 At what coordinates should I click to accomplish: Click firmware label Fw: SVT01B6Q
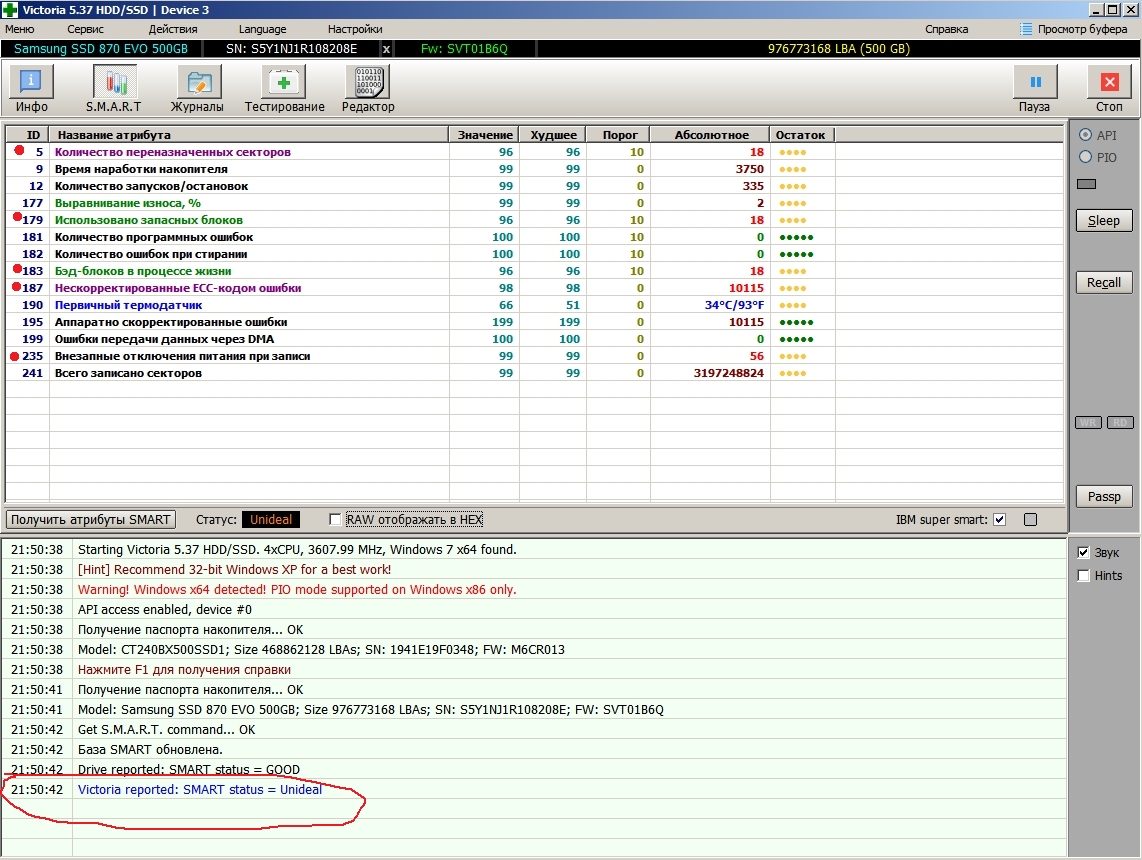tap(464, 49)
